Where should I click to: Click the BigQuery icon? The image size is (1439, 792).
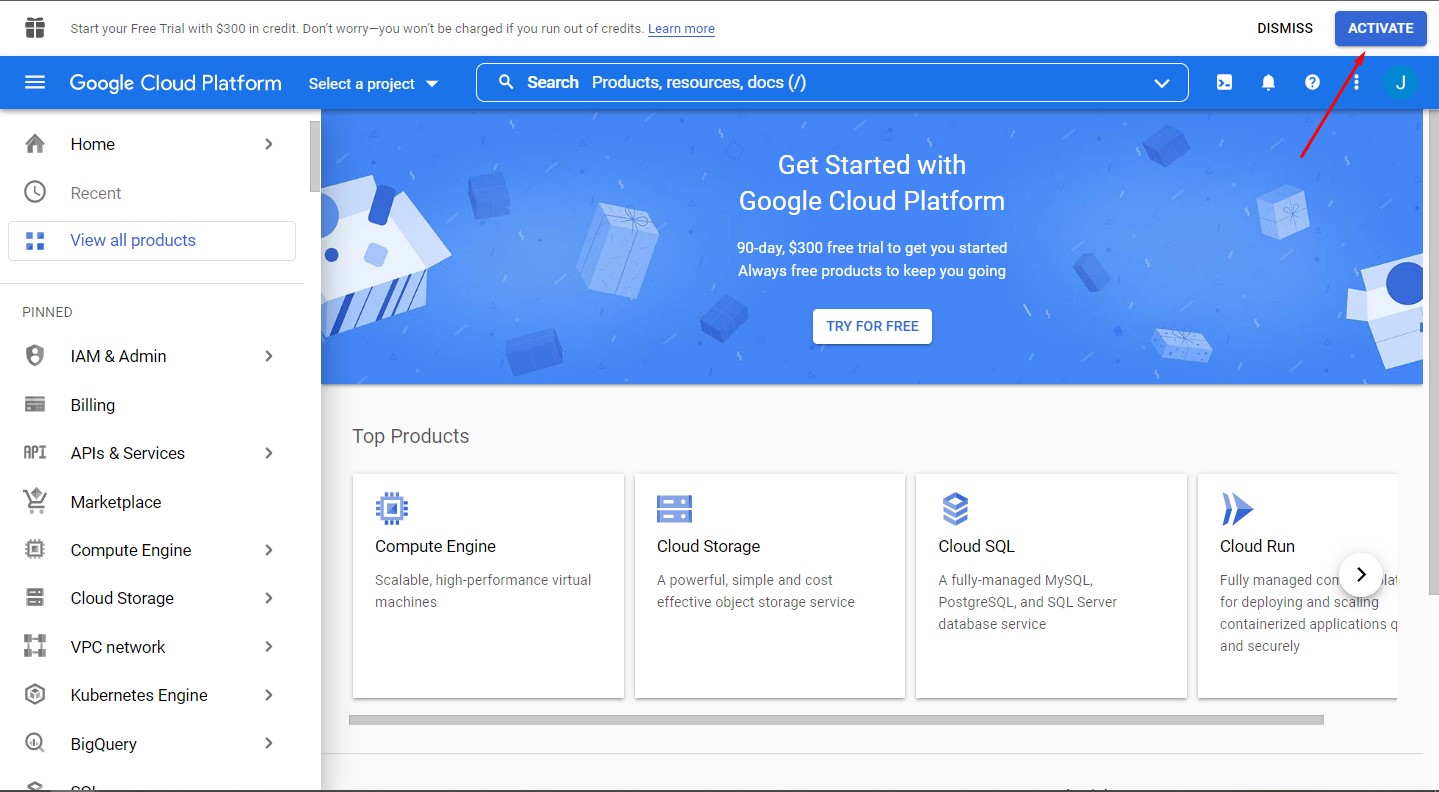coord(35,743)
